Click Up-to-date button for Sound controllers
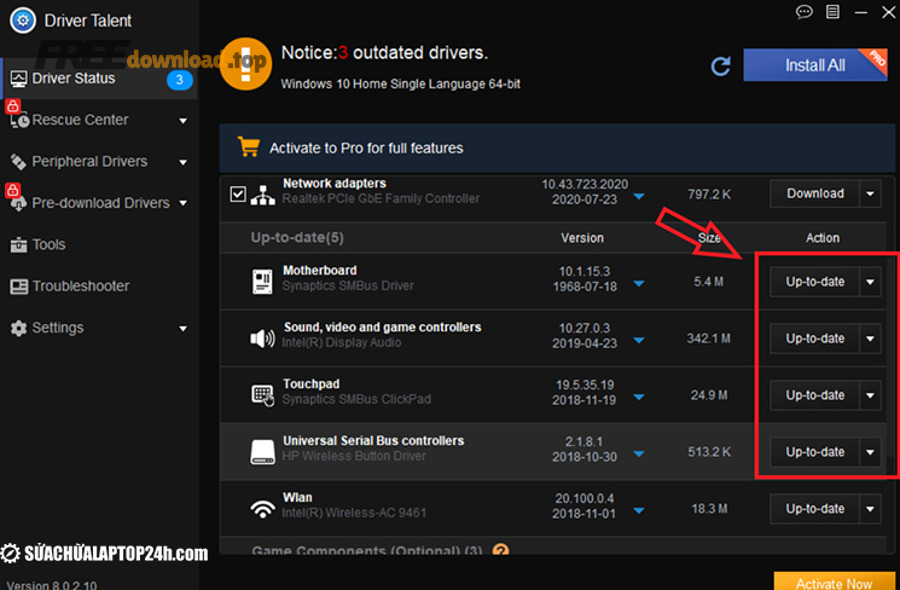 click(814, 339)
